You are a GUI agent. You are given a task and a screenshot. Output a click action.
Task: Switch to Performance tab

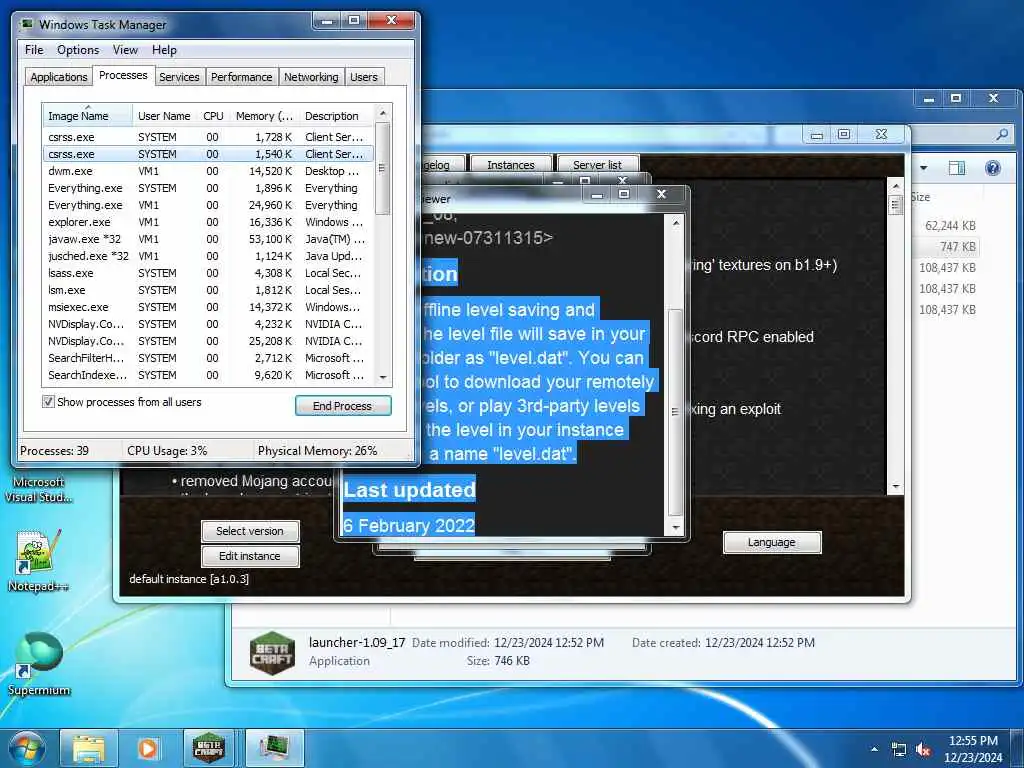pyautogui.click(x=242, y=77)
